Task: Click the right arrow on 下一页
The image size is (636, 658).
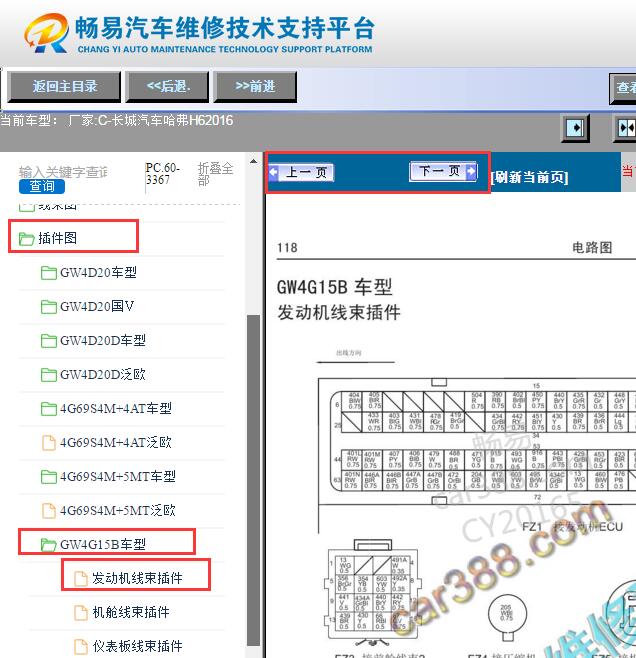Action: click(471, 171)
